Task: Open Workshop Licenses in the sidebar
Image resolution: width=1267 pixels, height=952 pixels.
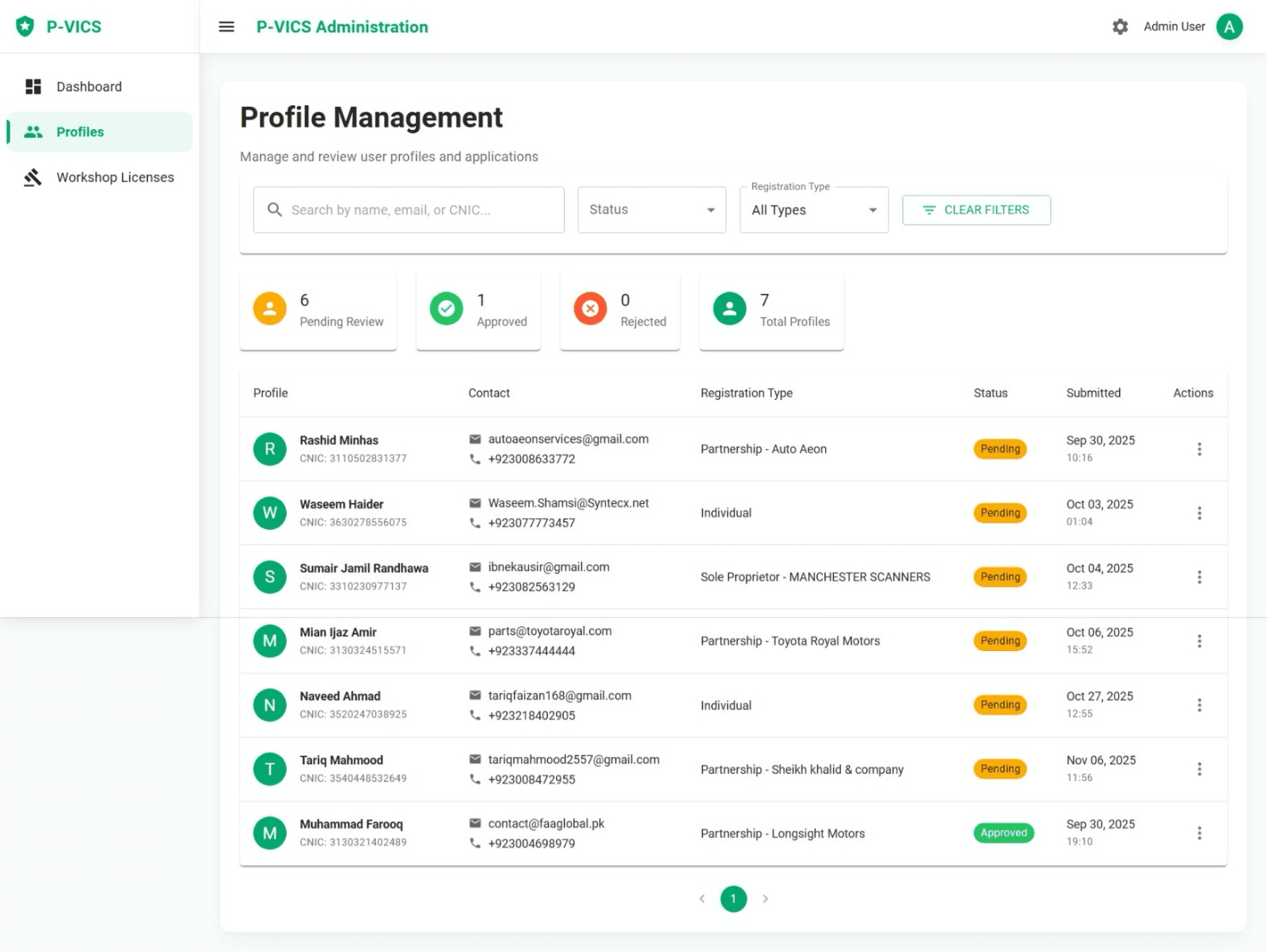Action: (99, 177)
